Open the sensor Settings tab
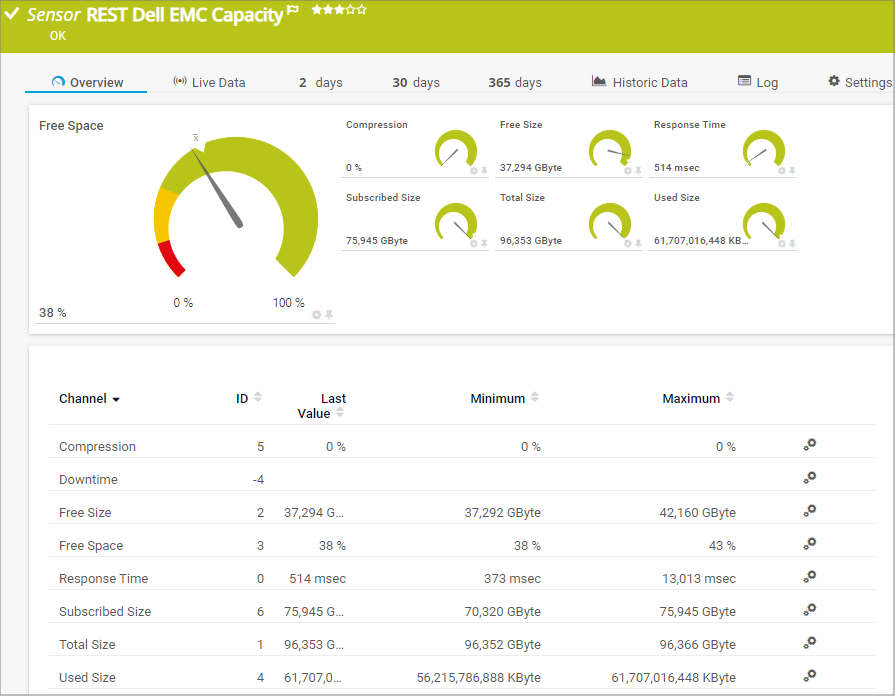 (859, 82)
